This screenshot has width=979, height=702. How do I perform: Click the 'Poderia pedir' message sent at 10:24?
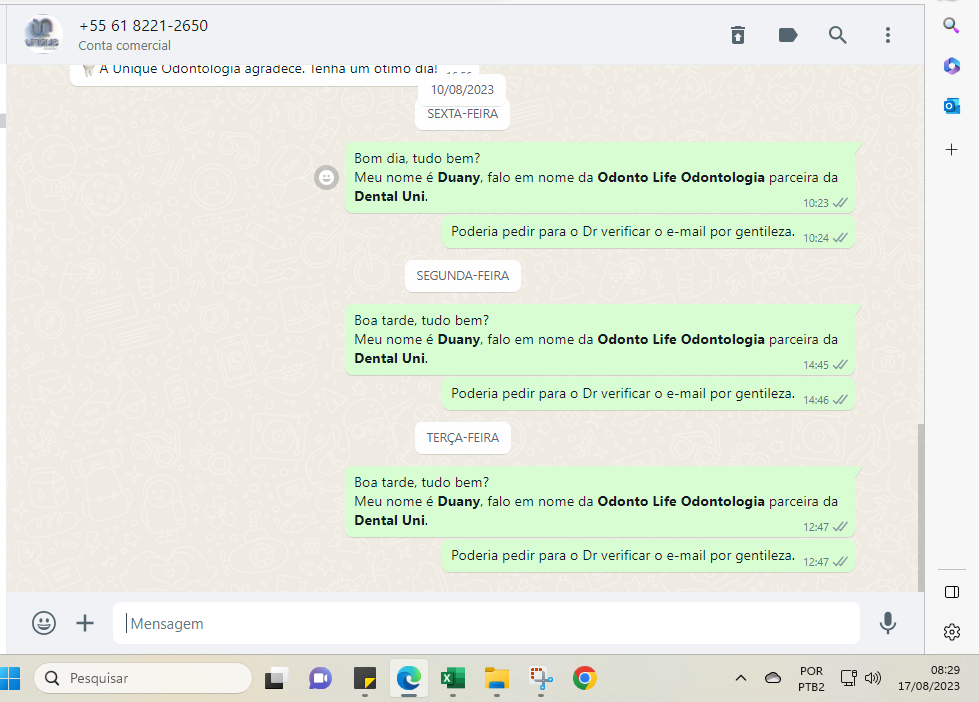point(648,232)
